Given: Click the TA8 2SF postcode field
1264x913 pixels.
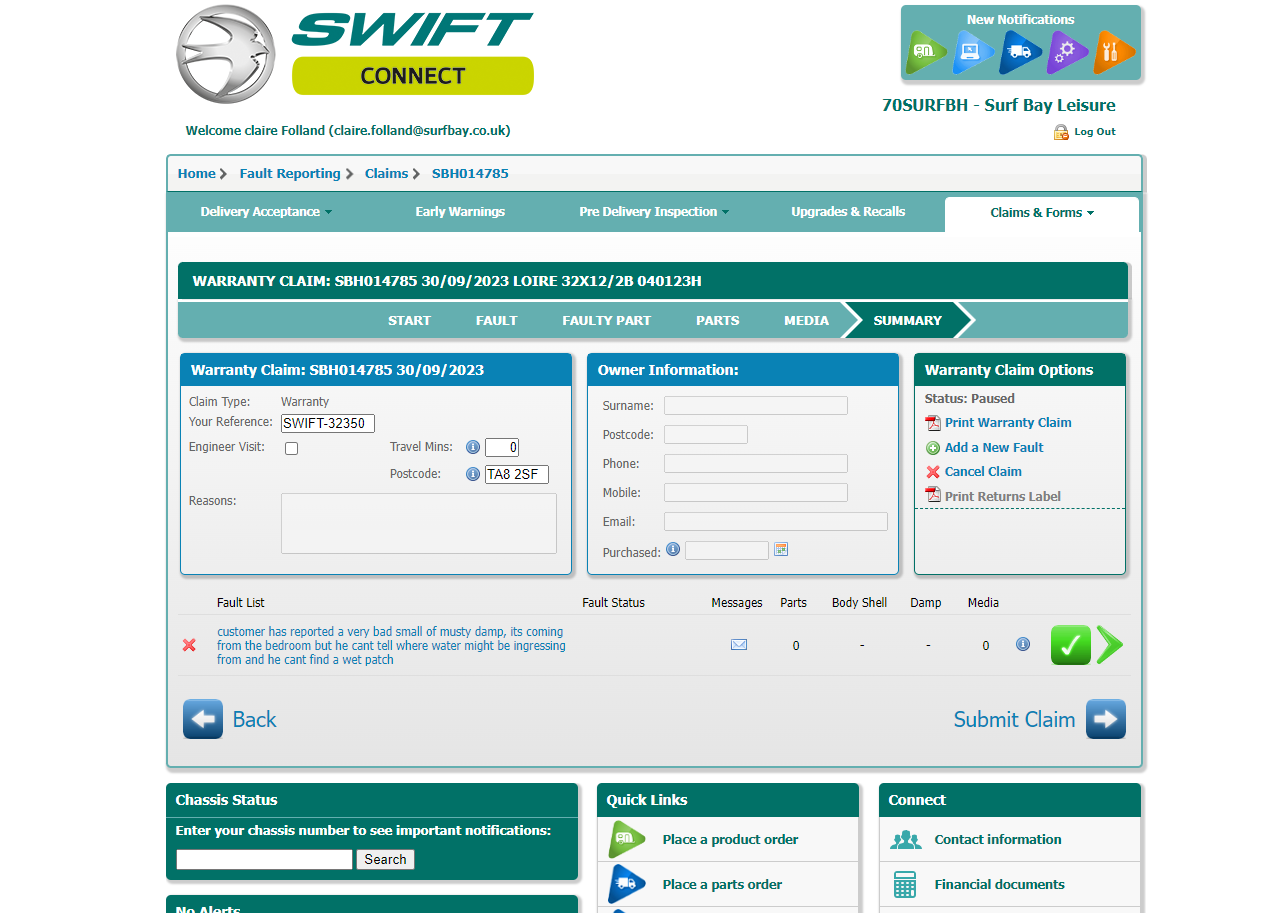Looking at the screenshot, I should [x=517, y=475].
